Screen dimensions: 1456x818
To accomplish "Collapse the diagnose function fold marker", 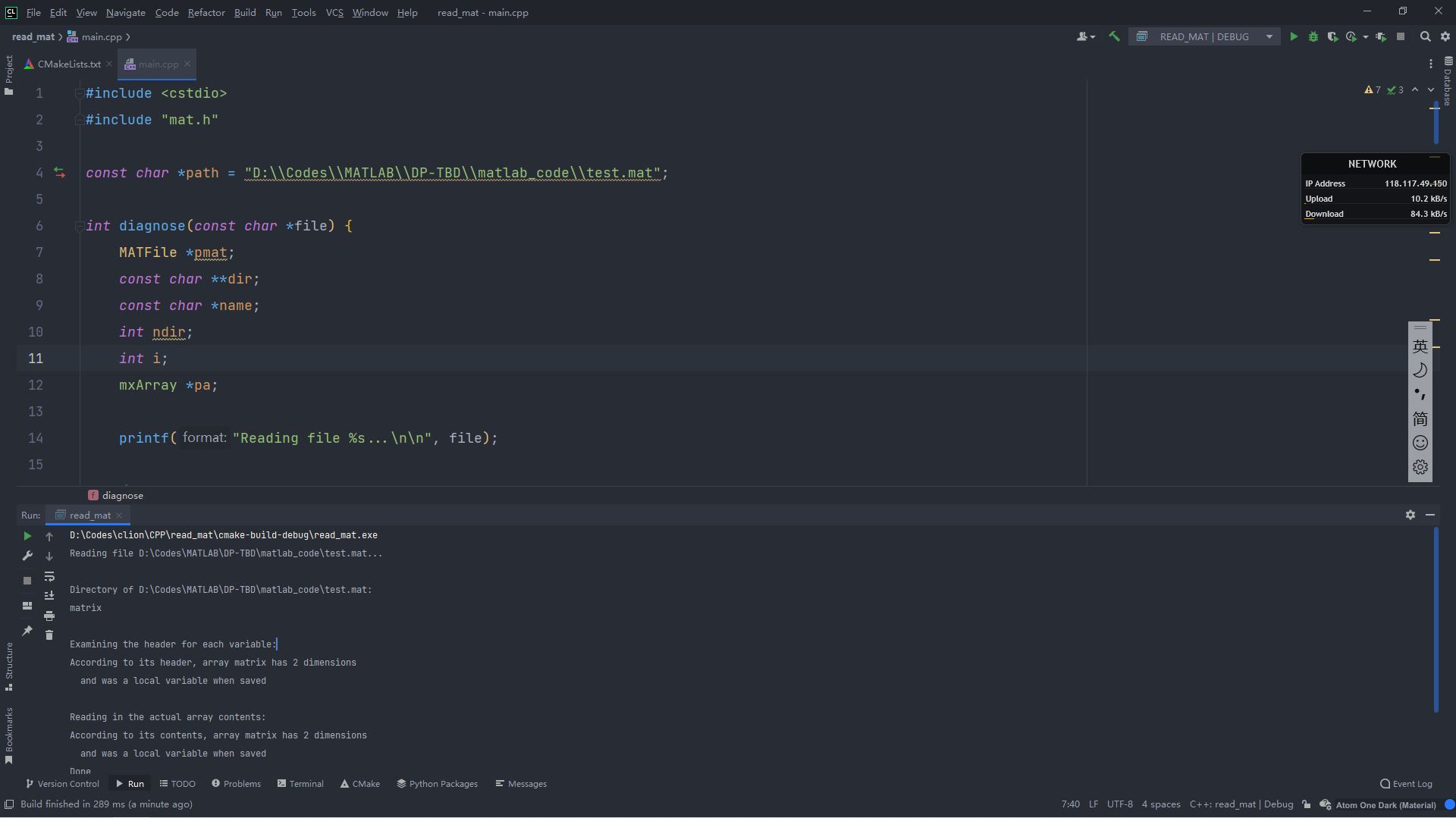I will click(x=79, y=226).
